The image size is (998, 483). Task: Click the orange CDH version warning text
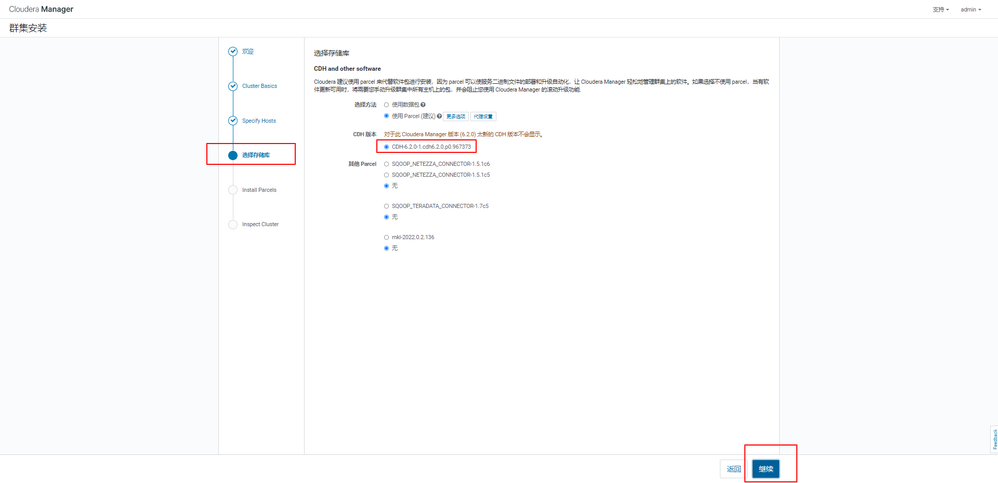tap(463, 135)
